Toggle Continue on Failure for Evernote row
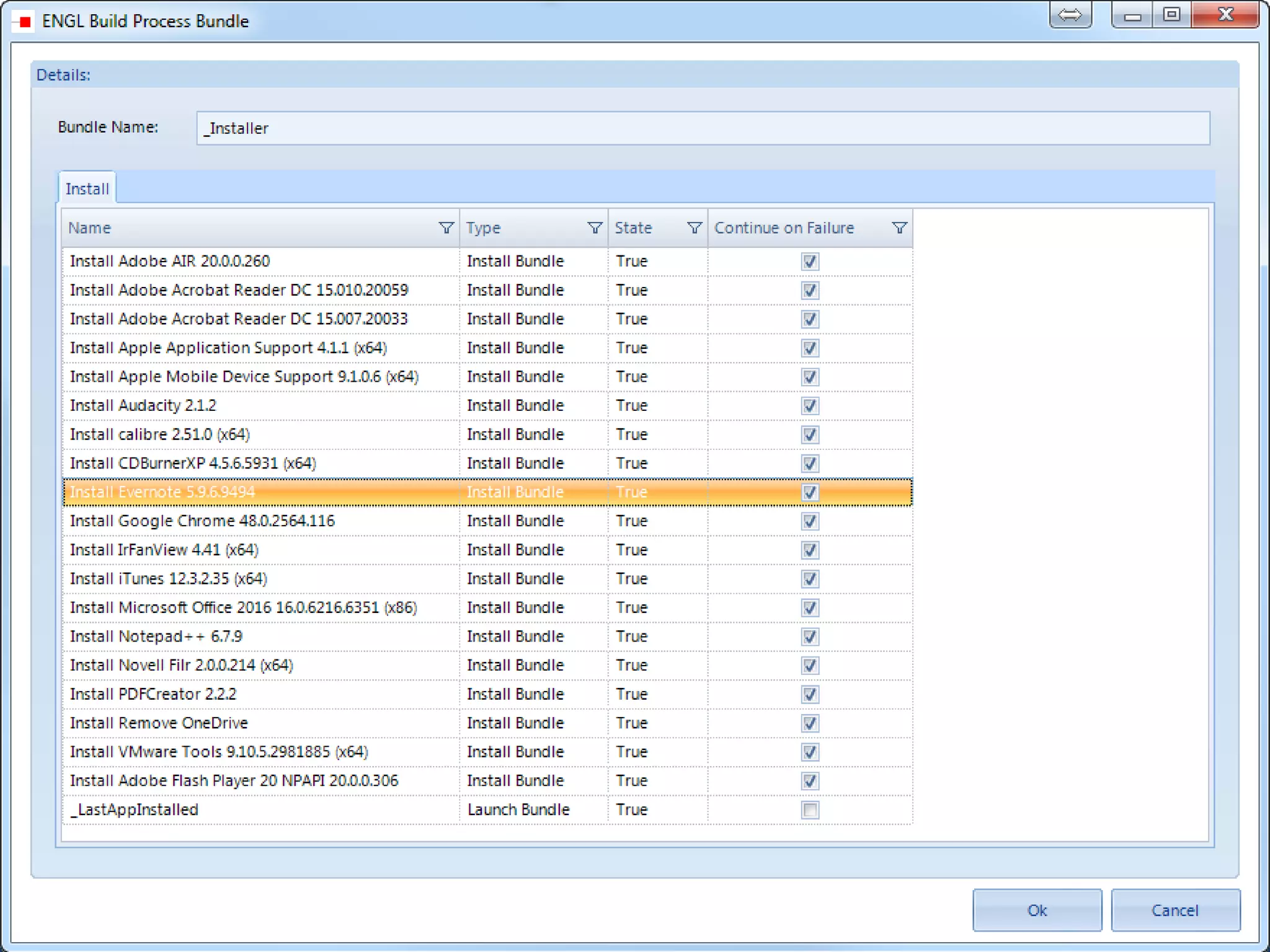This screenshot has width=1270, height=952. point(810,492)
